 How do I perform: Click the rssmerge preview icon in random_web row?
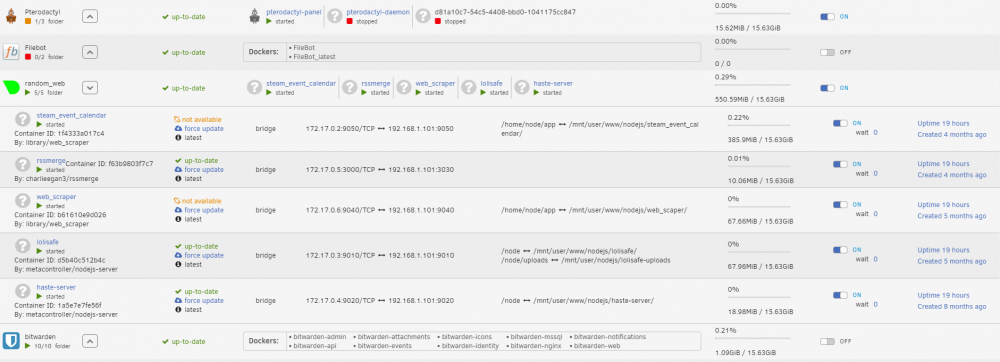350,87
